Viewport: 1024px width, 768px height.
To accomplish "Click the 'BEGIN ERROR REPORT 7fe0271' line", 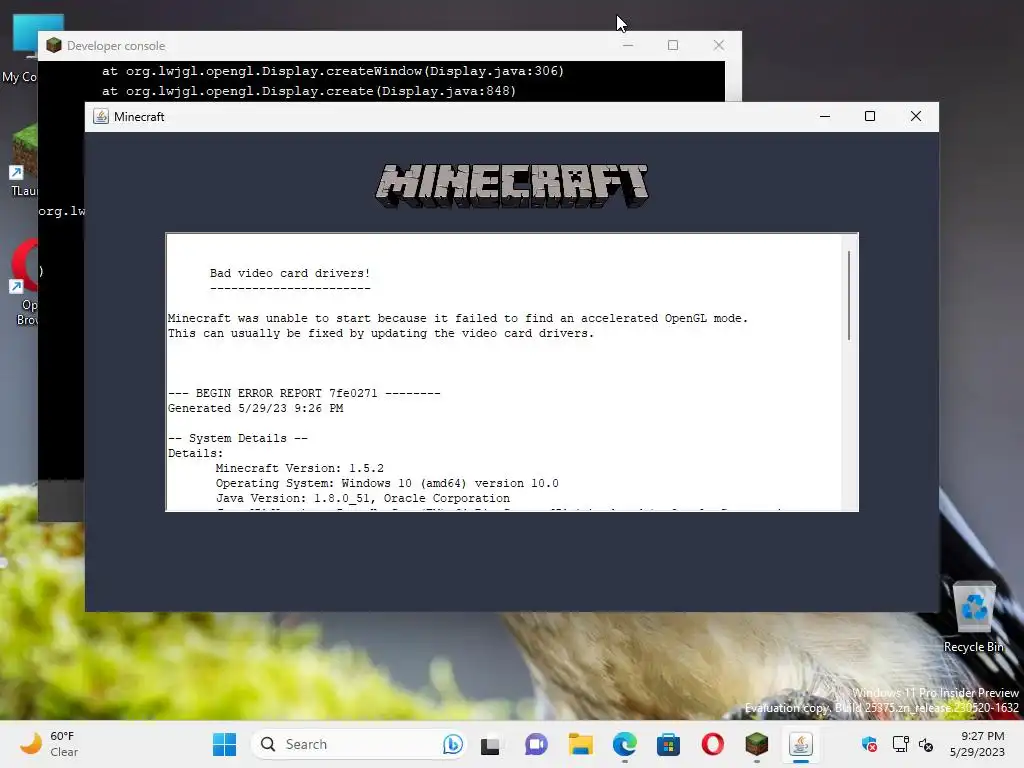I will point(304,393).
